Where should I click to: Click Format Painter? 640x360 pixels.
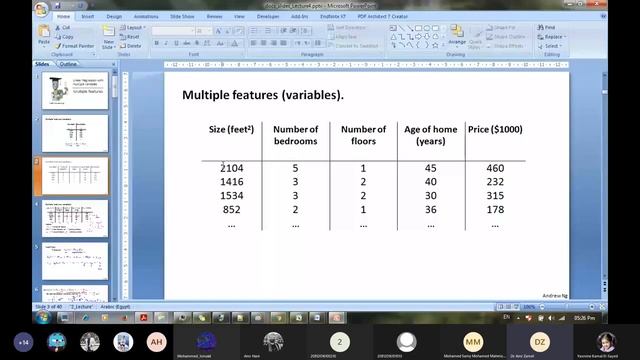point(74,46)
